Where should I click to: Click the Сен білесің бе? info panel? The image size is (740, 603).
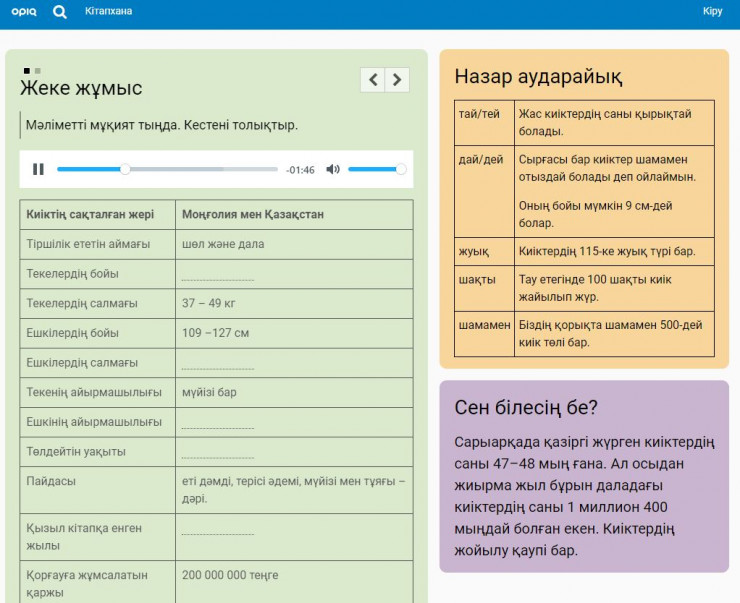(x=584, y=476)
